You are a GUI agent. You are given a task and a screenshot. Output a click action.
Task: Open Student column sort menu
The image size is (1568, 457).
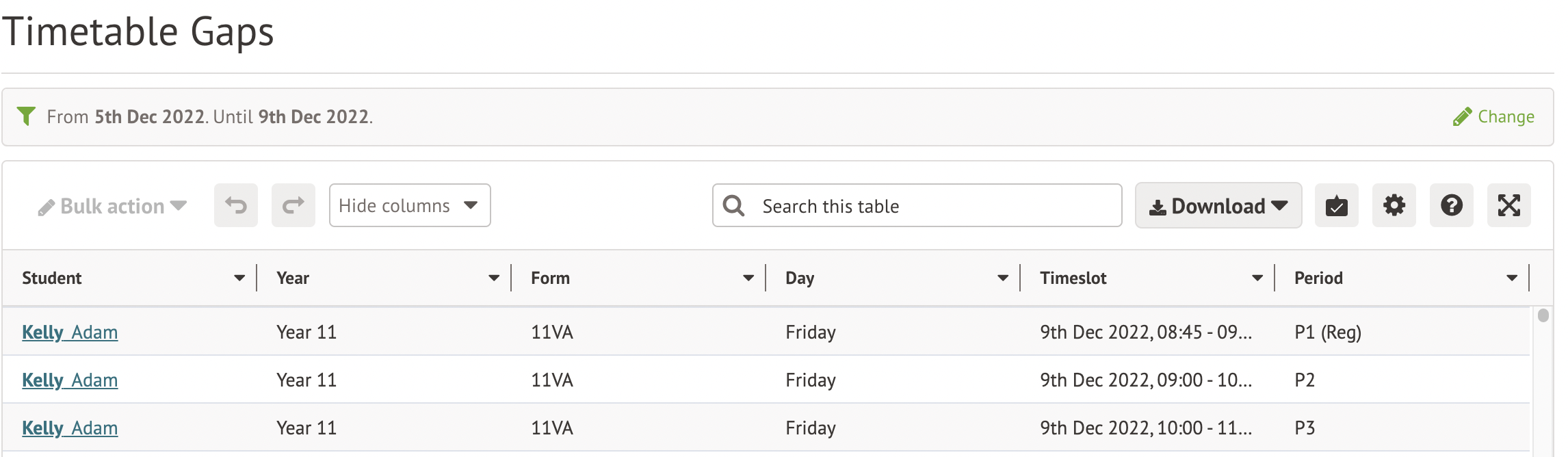pyautogui.click(x=239, y=278)
